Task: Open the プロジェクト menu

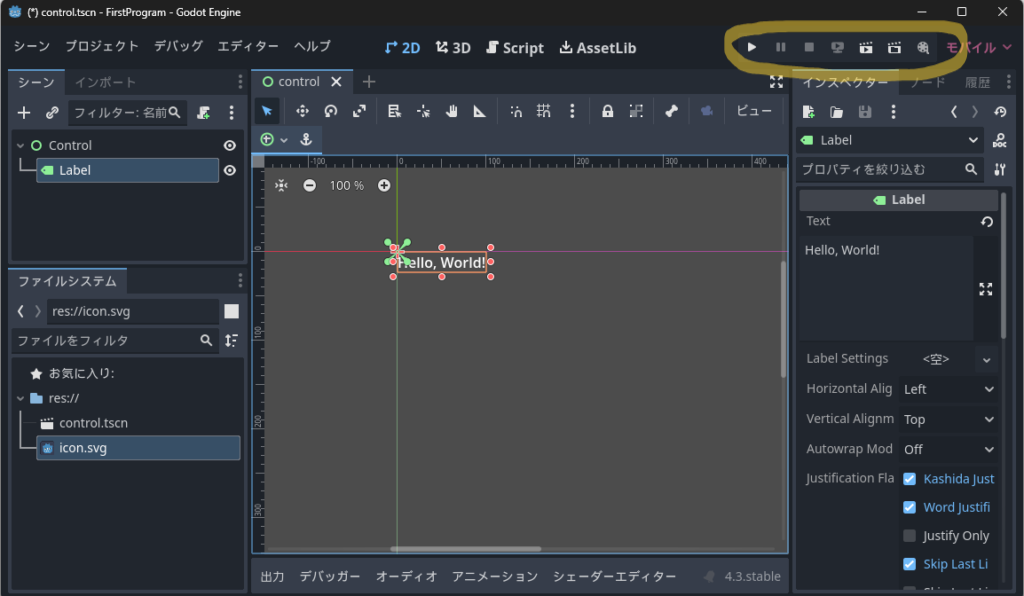Action: pos(102,46)
